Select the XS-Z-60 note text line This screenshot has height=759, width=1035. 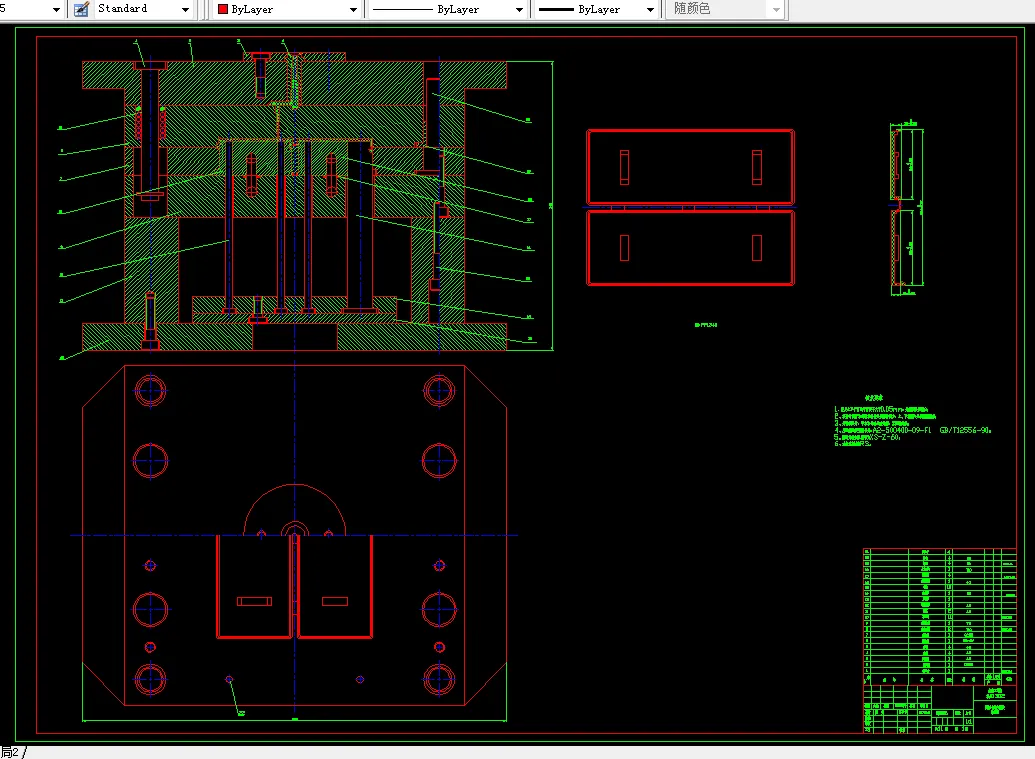click(x=868, y=437)
